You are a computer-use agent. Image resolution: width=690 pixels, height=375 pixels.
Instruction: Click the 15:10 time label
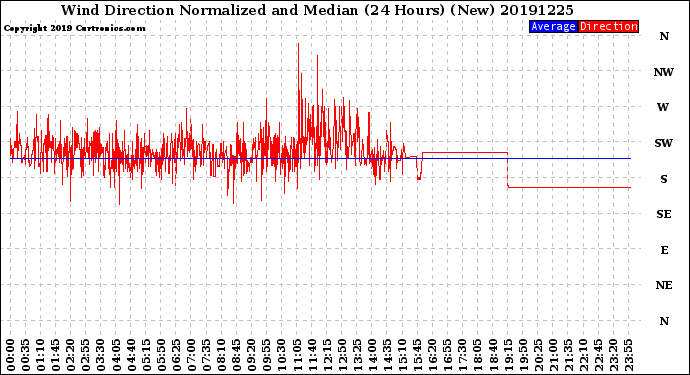tap(402, 355)
